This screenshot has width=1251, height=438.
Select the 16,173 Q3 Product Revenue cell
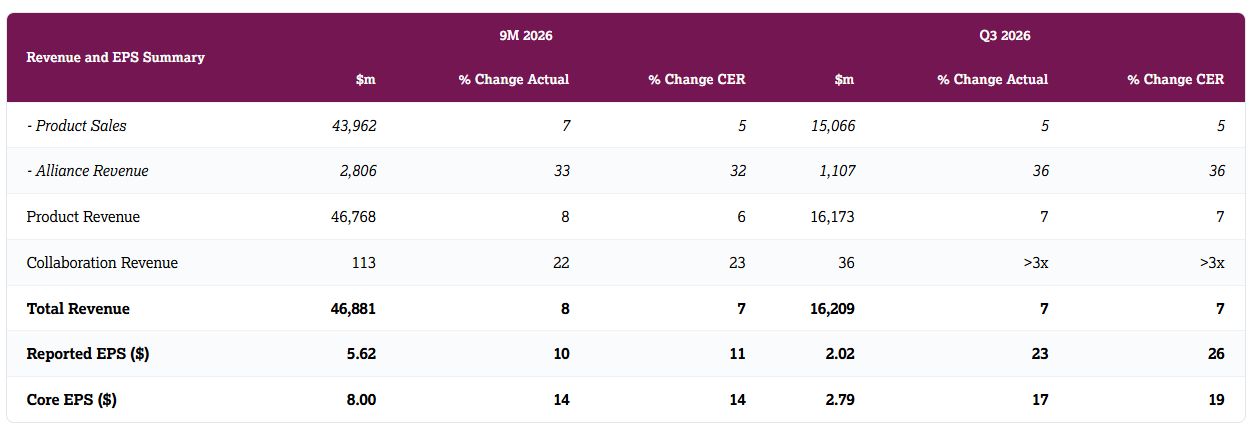pos(832,217)
